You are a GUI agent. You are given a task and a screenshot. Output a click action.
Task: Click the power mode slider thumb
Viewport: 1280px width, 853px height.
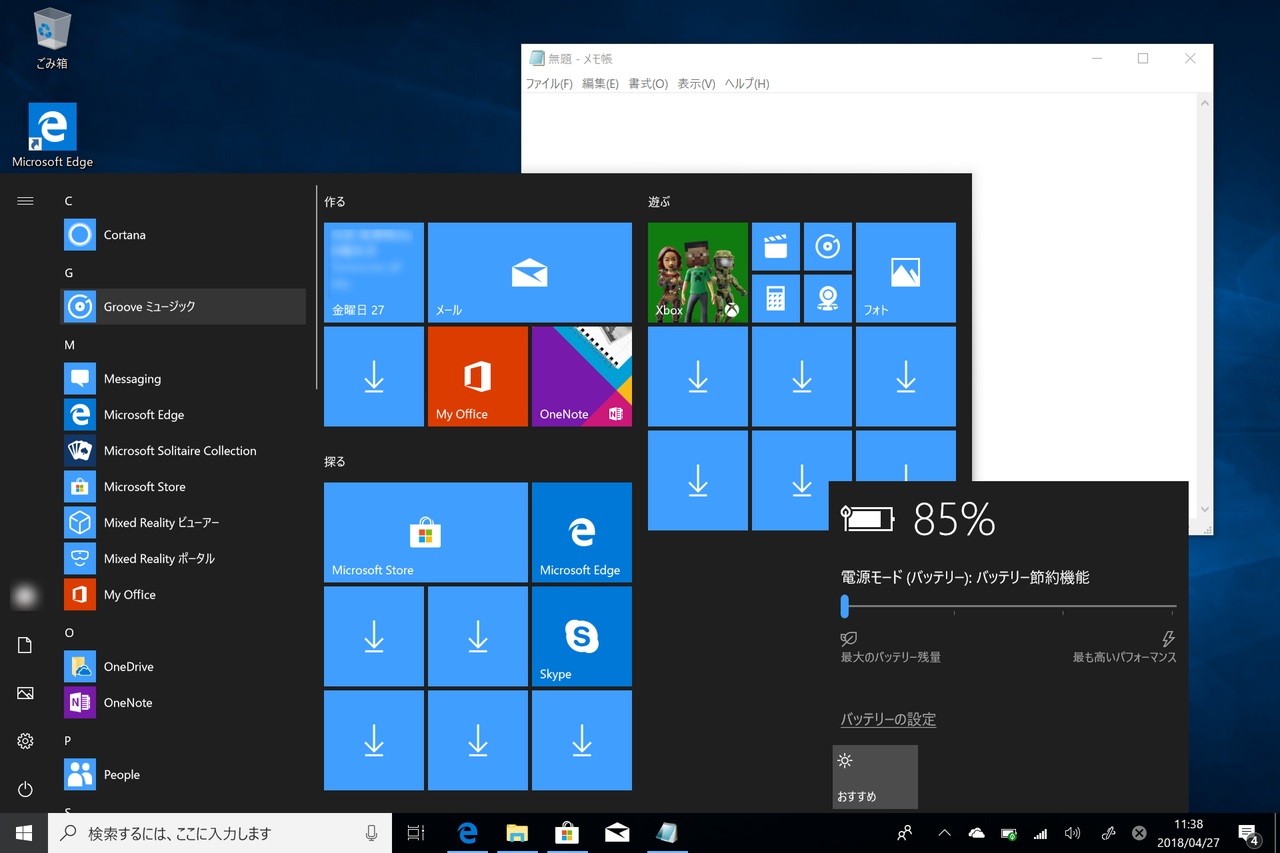[845, 606]
